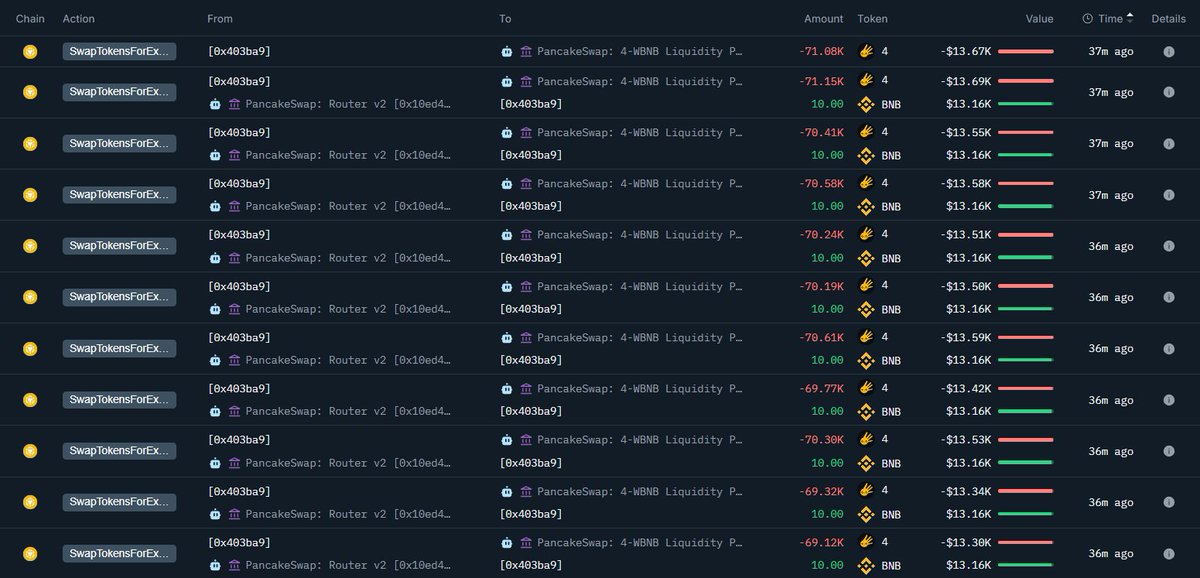The height and width of the screenshot is (578, 1200).
Task: Click 10.00 BNB amount in -70.24K row
Action: coord(827,258)
